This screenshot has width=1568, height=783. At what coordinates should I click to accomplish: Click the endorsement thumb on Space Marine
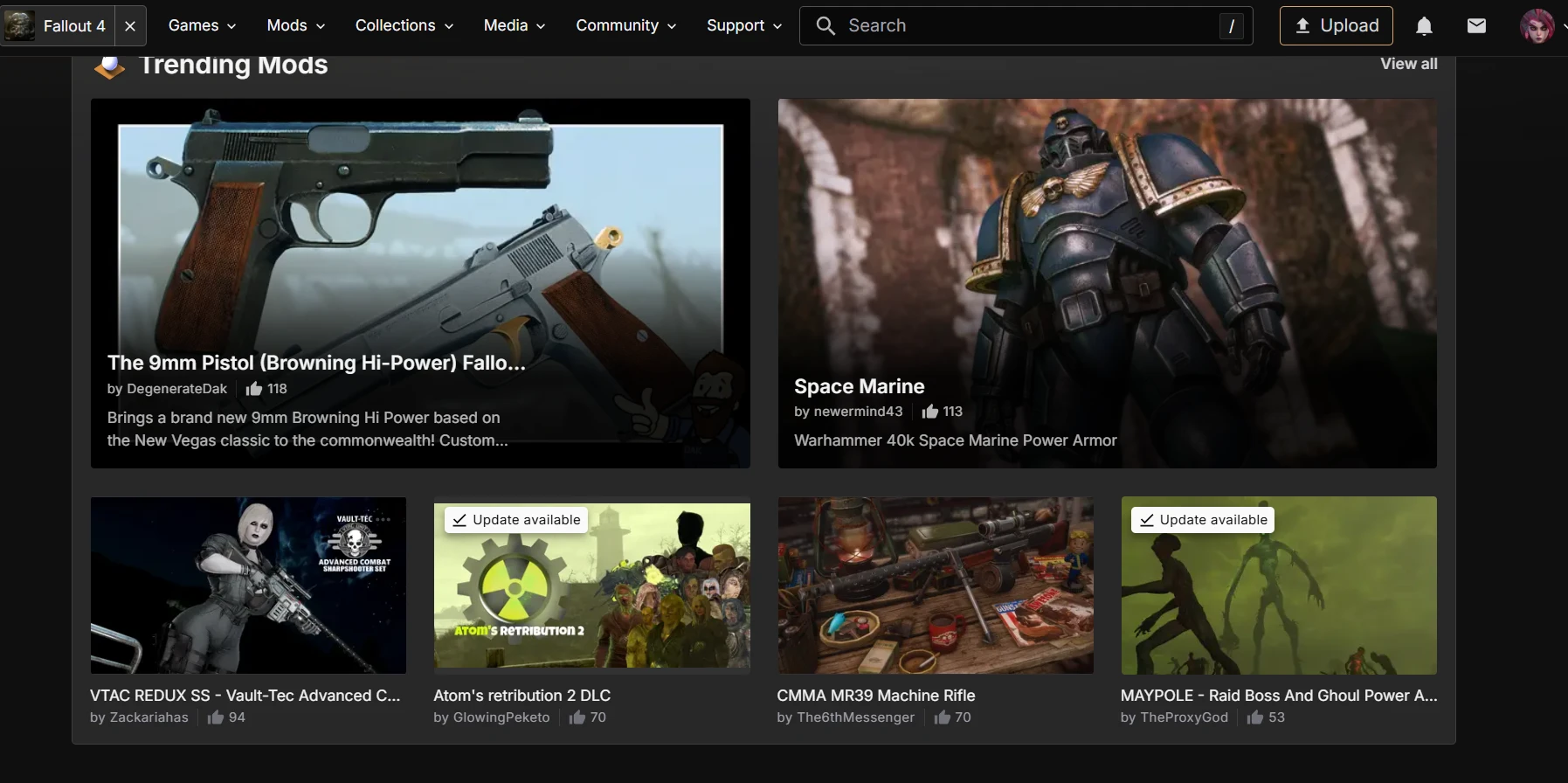coord(930,411)
